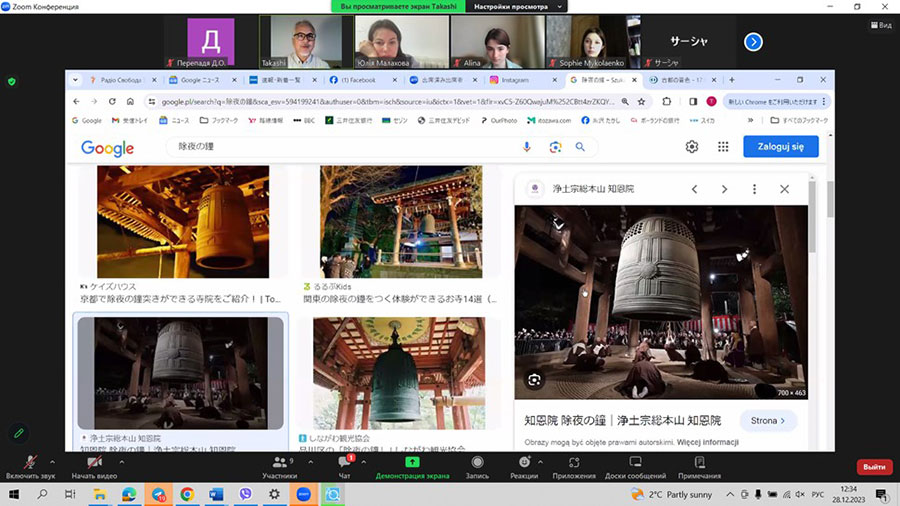The image size is (900, 506).
Task: Show next participants with blue arrow
Action: coord(753,42)
